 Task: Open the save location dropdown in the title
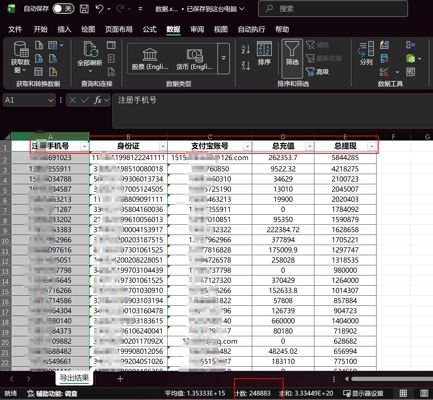tap(242, 9)
